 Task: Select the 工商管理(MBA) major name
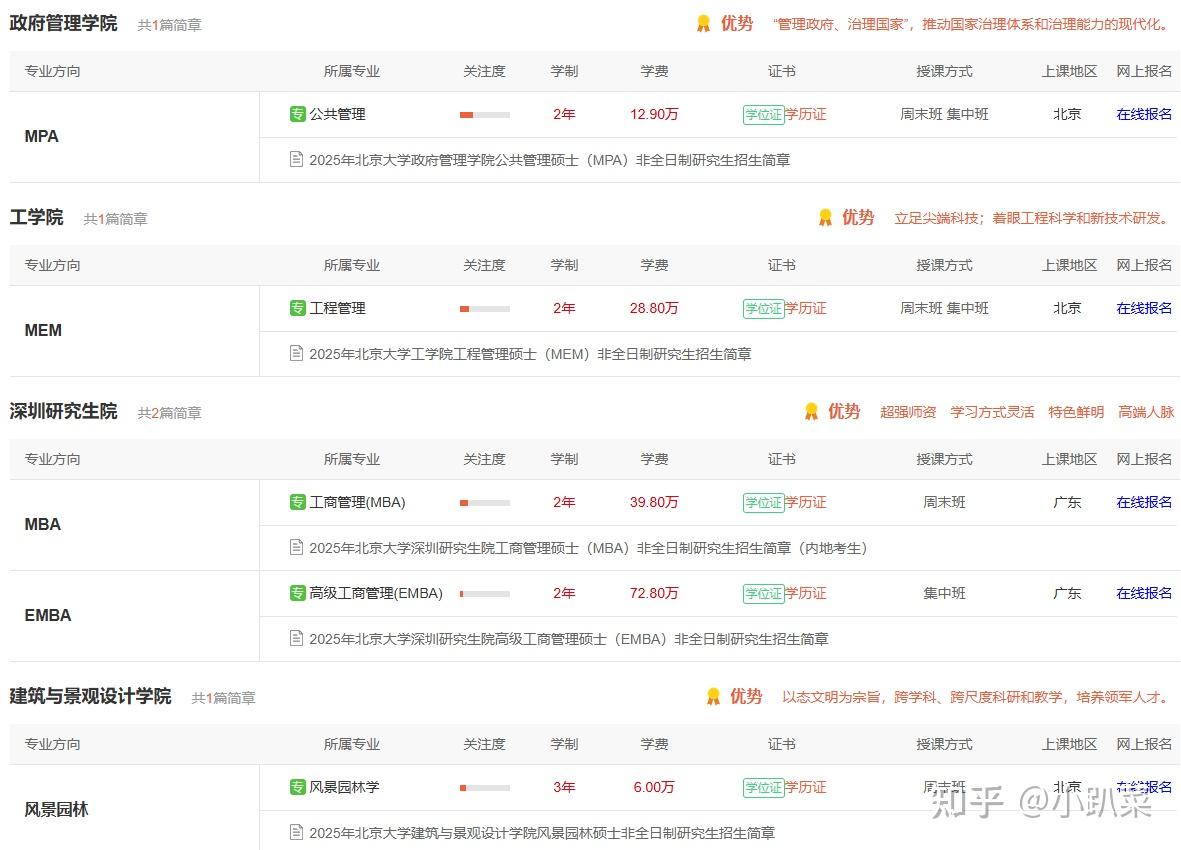(357, 502)
